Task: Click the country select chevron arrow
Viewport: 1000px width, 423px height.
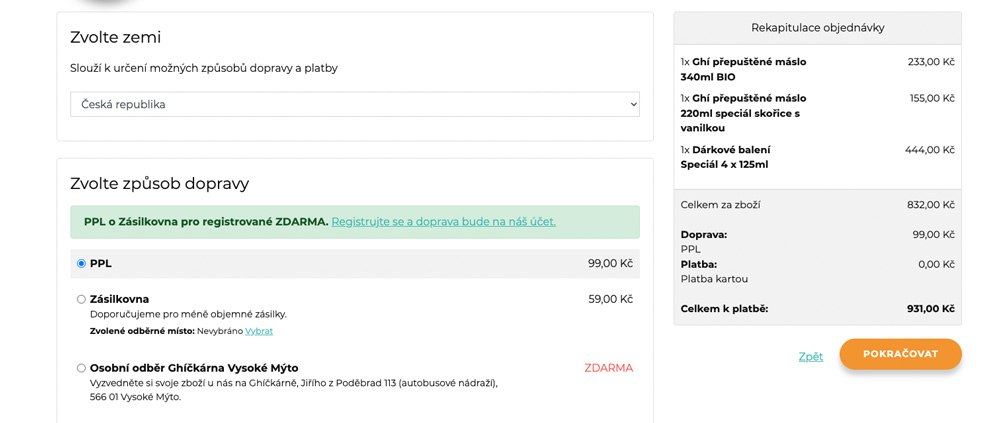Action: [x=632, y=104]
